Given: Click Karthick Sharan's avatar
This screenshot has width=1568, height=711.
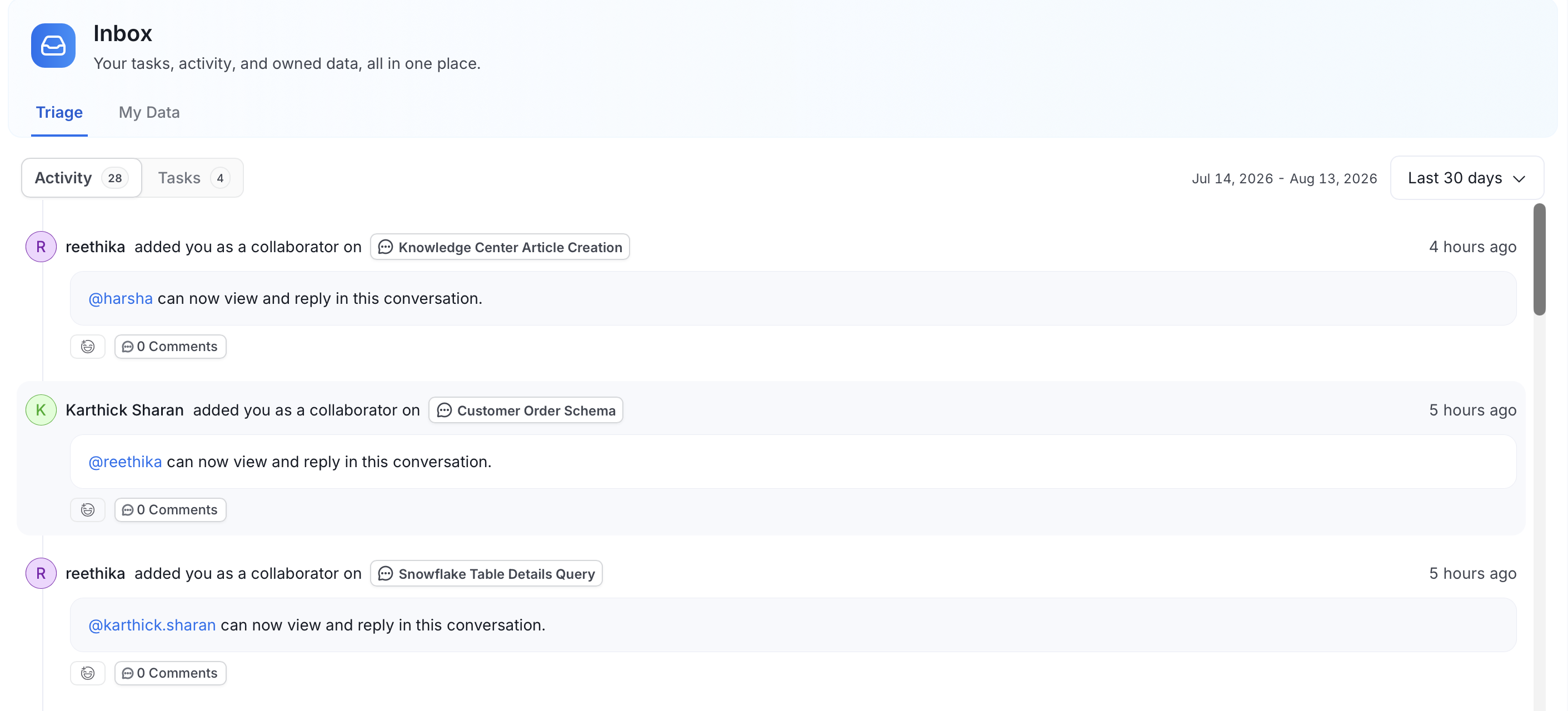Looking at the screenshot, I should (x=41, y=410).
